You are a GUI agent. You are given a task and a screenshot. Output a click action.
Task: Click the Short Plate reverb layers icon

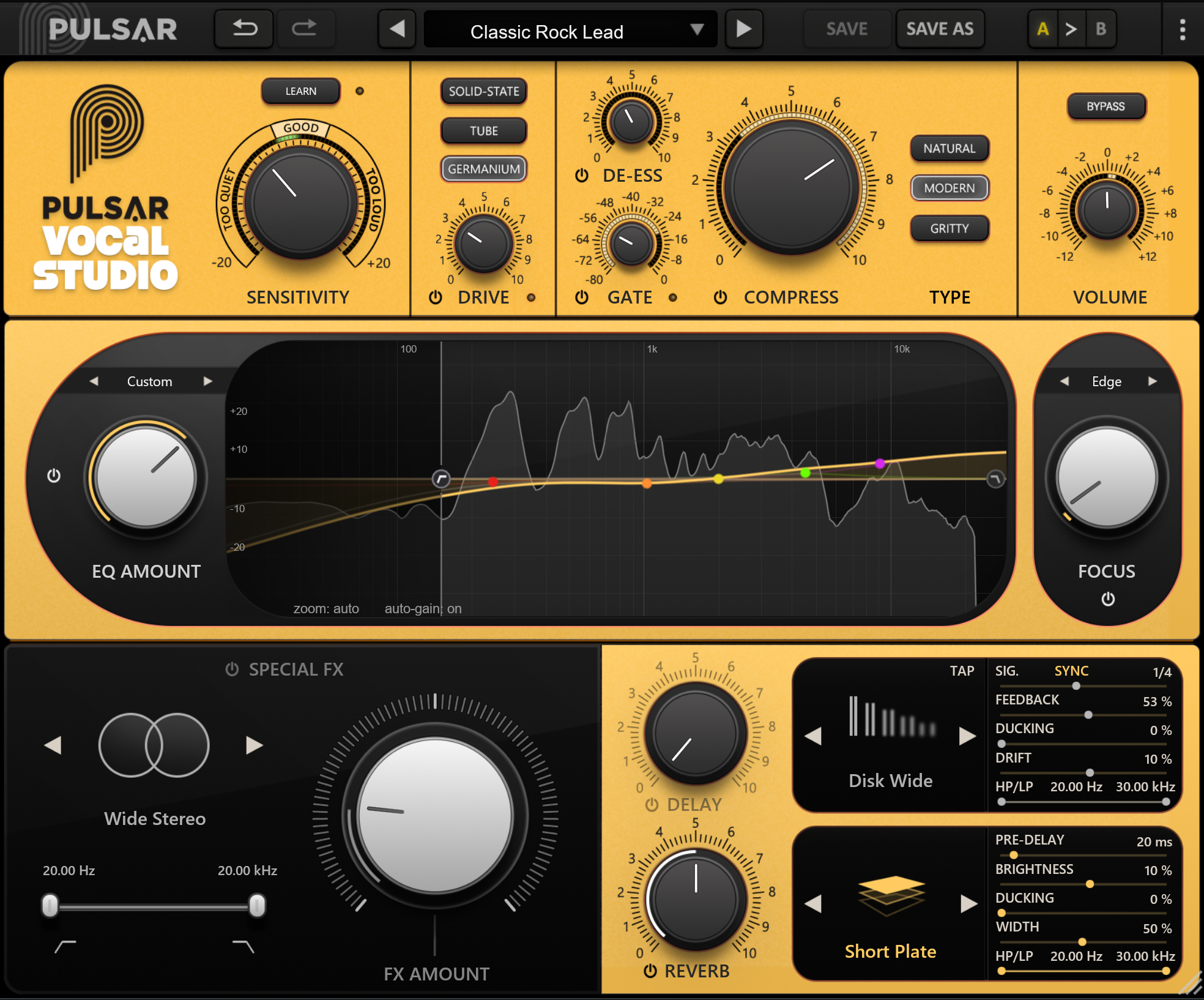click(890, 897)
